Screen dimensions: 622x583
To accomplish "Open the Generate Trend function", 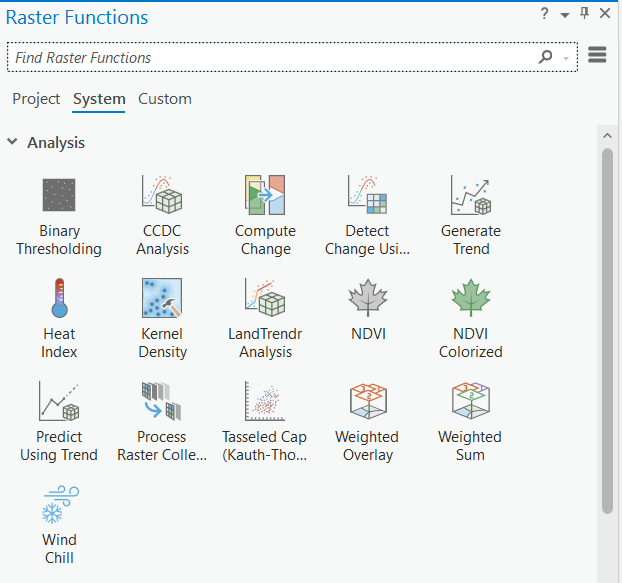I will point(470,196).
